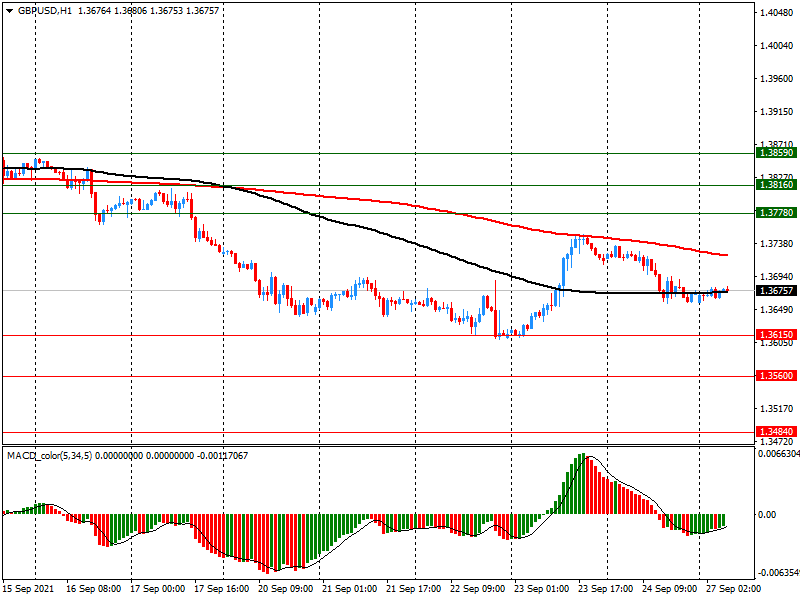The width and height of the screenshot is (800, 600).
Task: Click the 27 Sep 02:00 time label
Action: click(733, 589)
